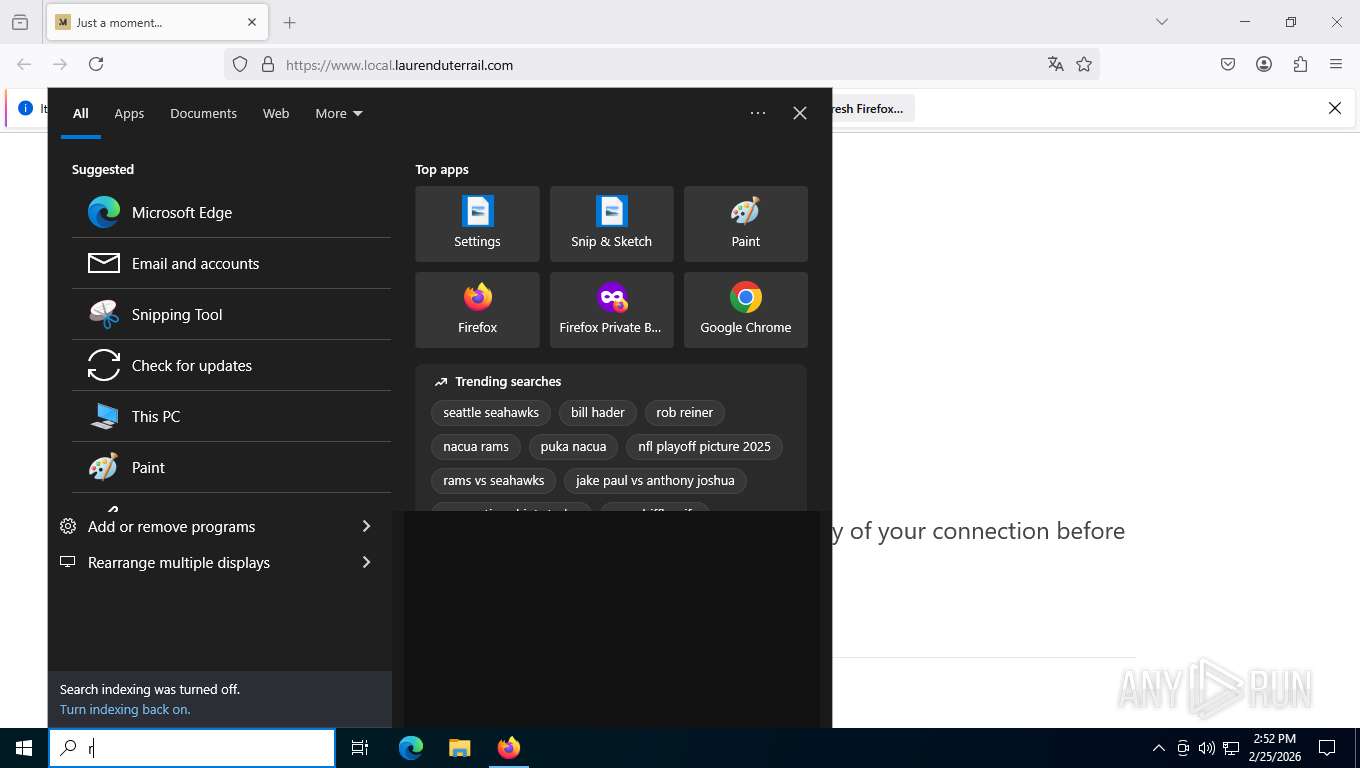Search trending 'puka nacua'

(573, 446)
